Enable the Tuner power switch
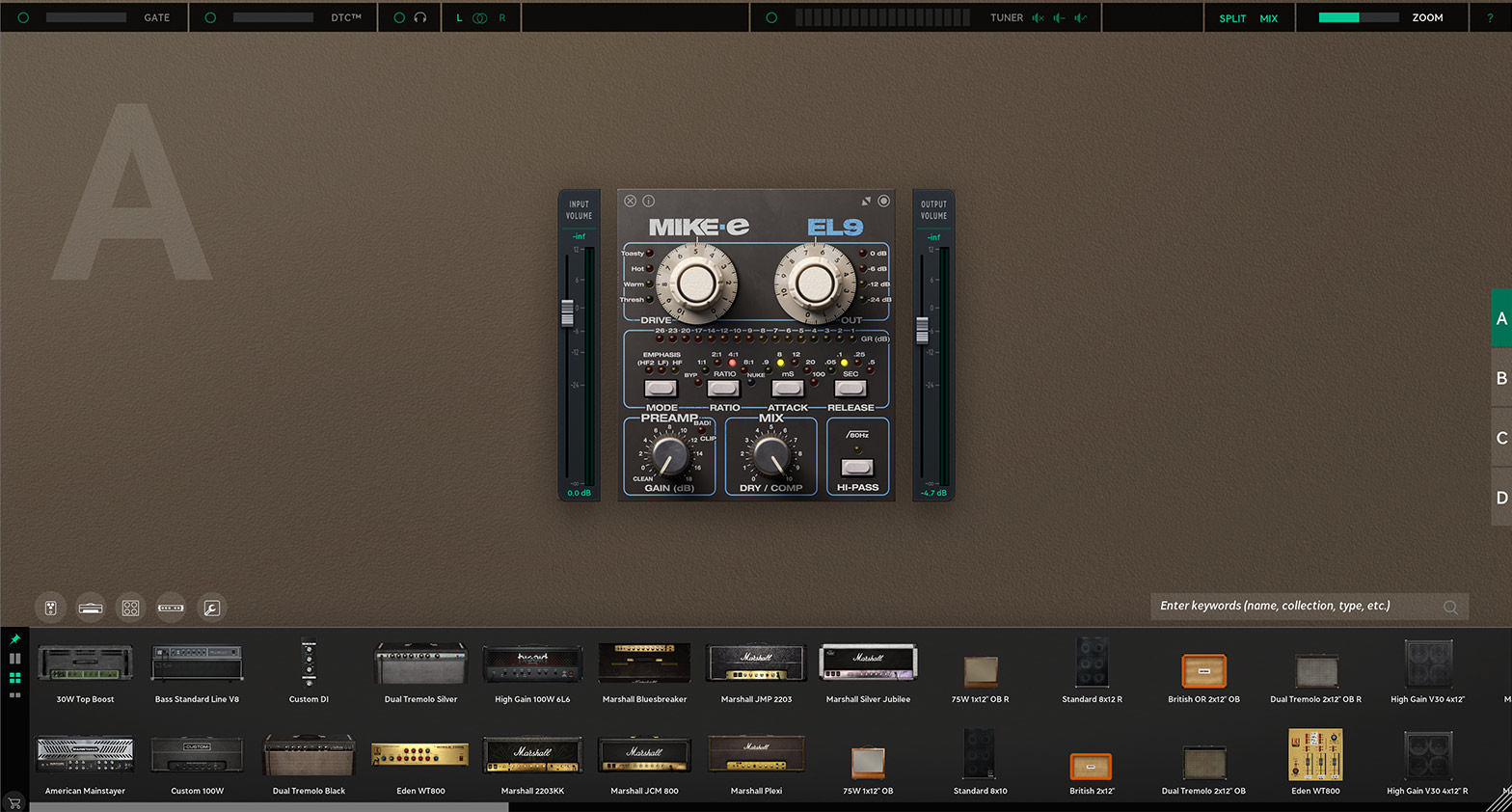The width and height of the screenshot is (1512, 812). [770, 17]
